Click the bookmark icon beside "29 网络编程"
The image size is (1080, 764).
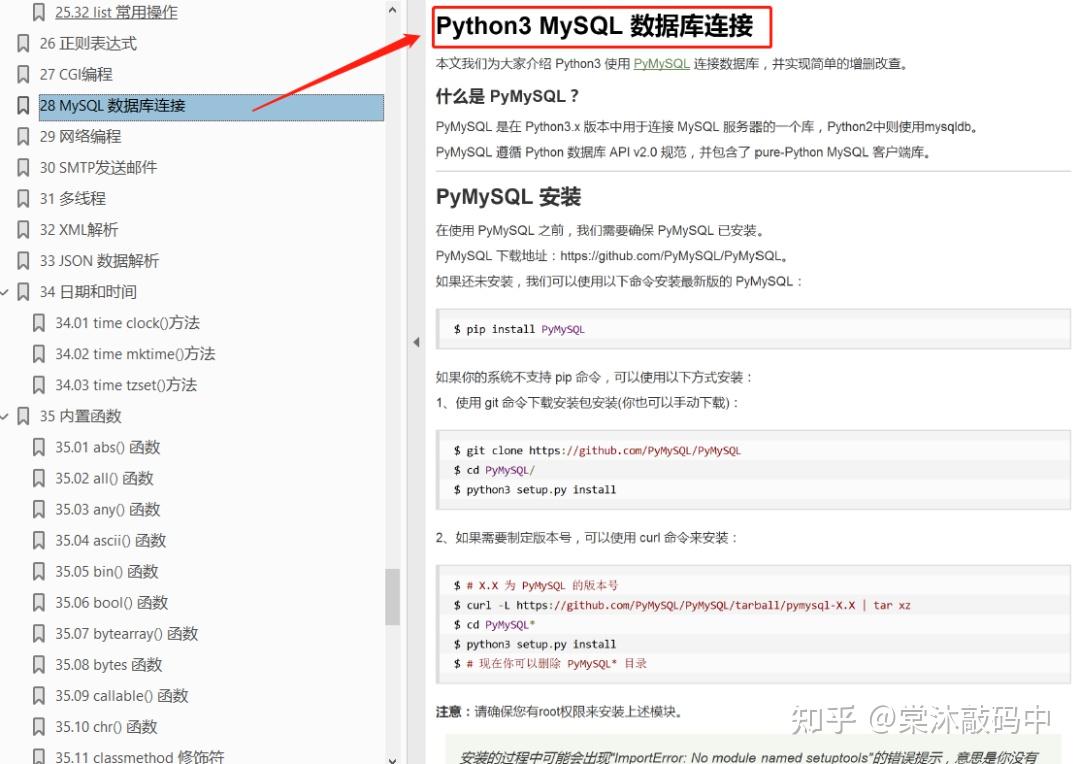coord(21,136)
